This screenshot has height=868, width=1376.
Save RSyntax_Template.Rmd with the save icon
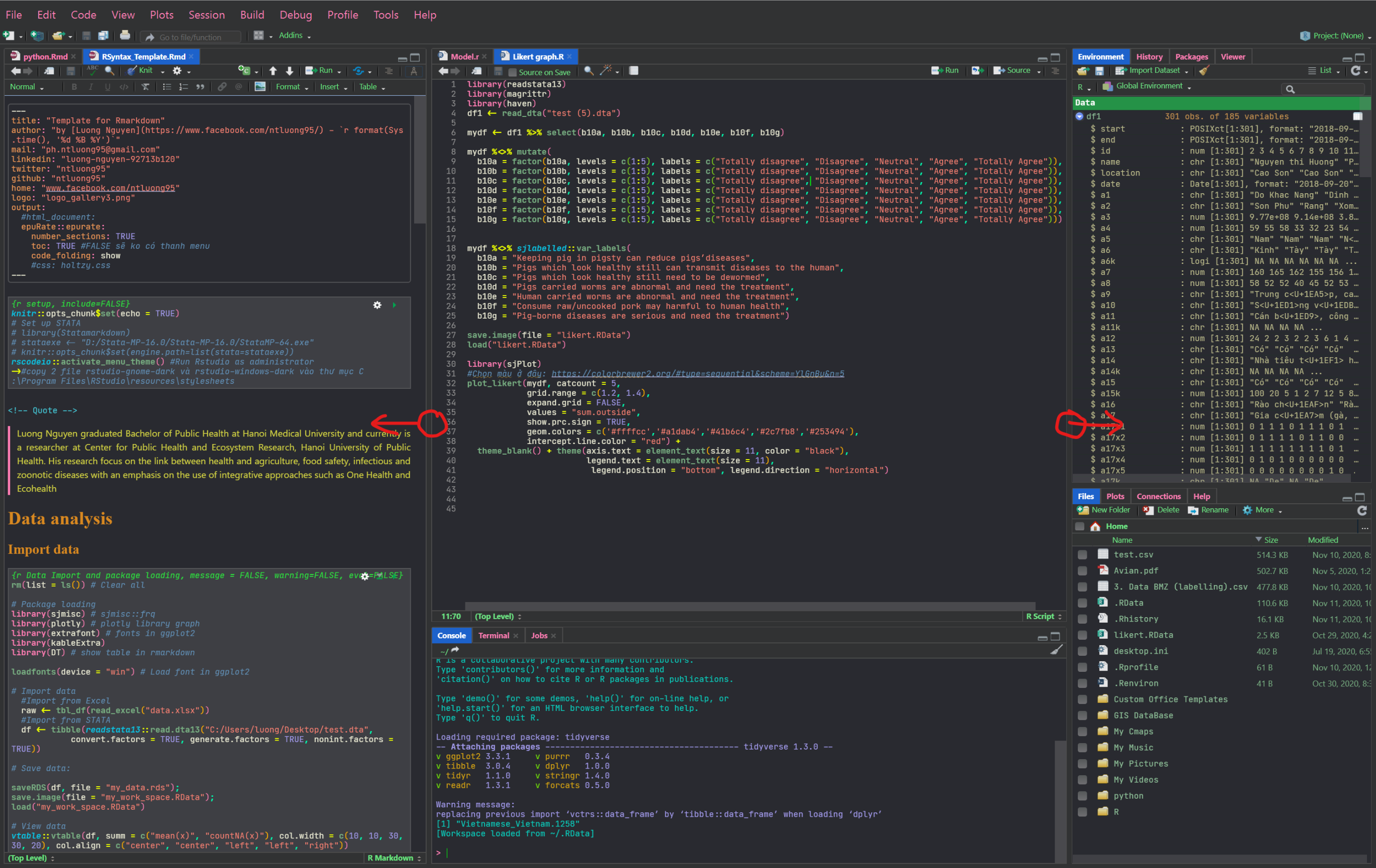(x=70, y=70)
